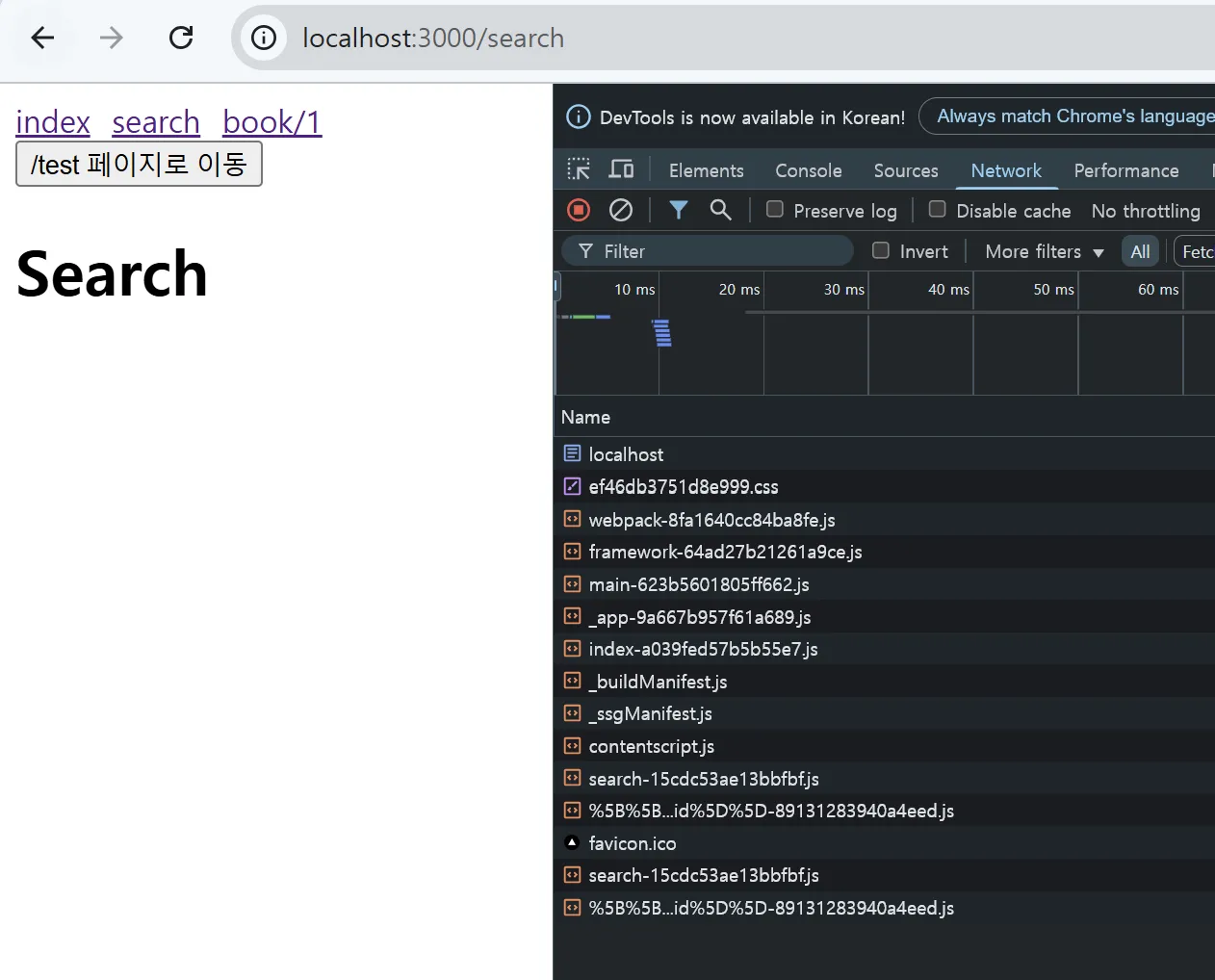Toggle the network filter funnel icon
1215x980 pixels.
click(x=679, y=210)
